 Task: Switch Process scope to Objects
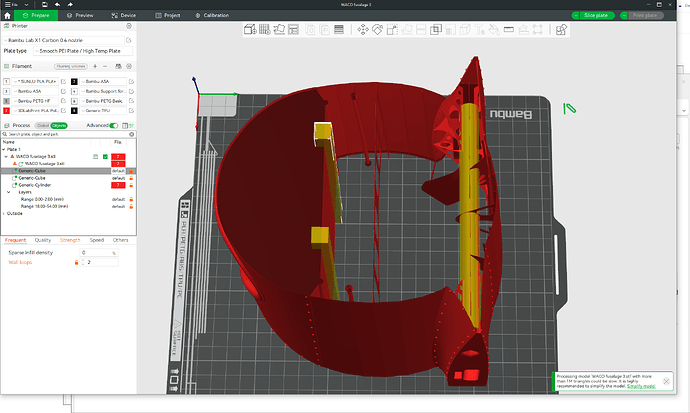(x=59, y=125)
